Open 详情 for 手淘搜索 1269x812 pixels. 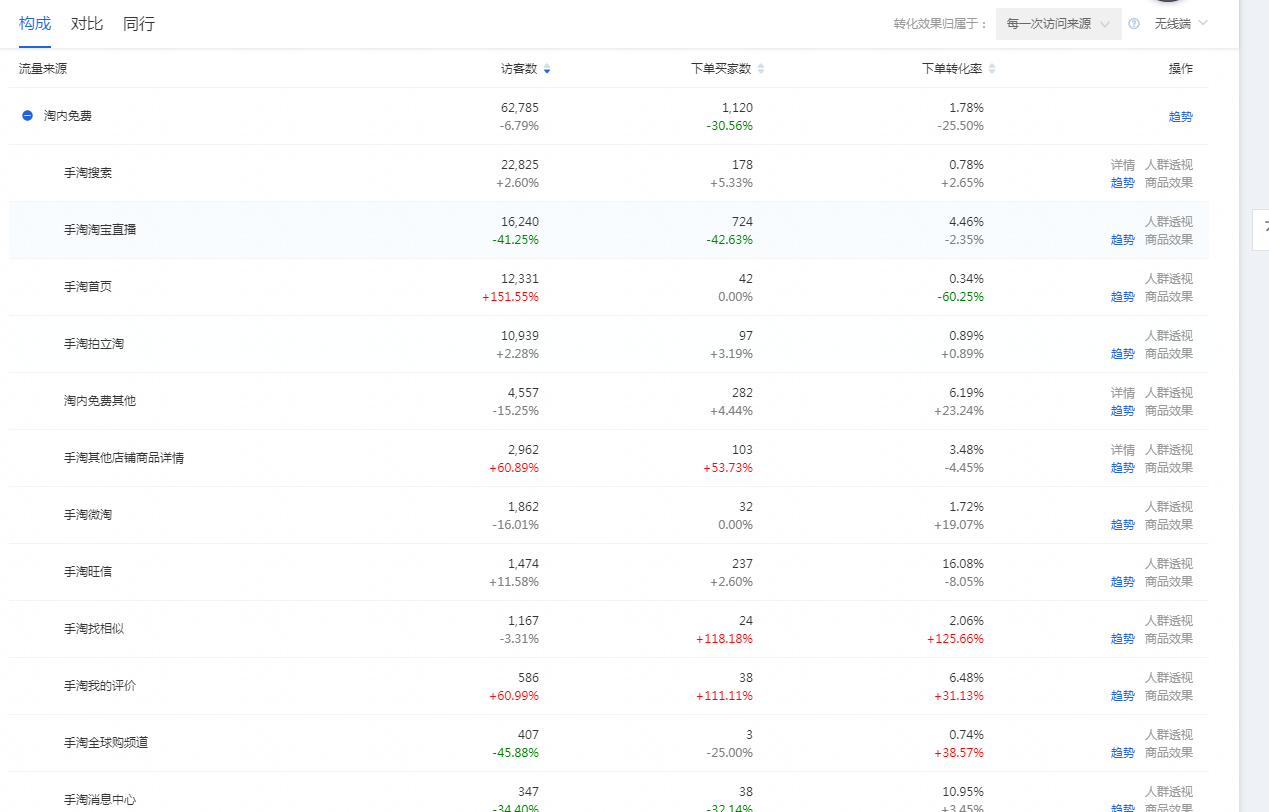pyautogui.click(x=1123, y=164)
